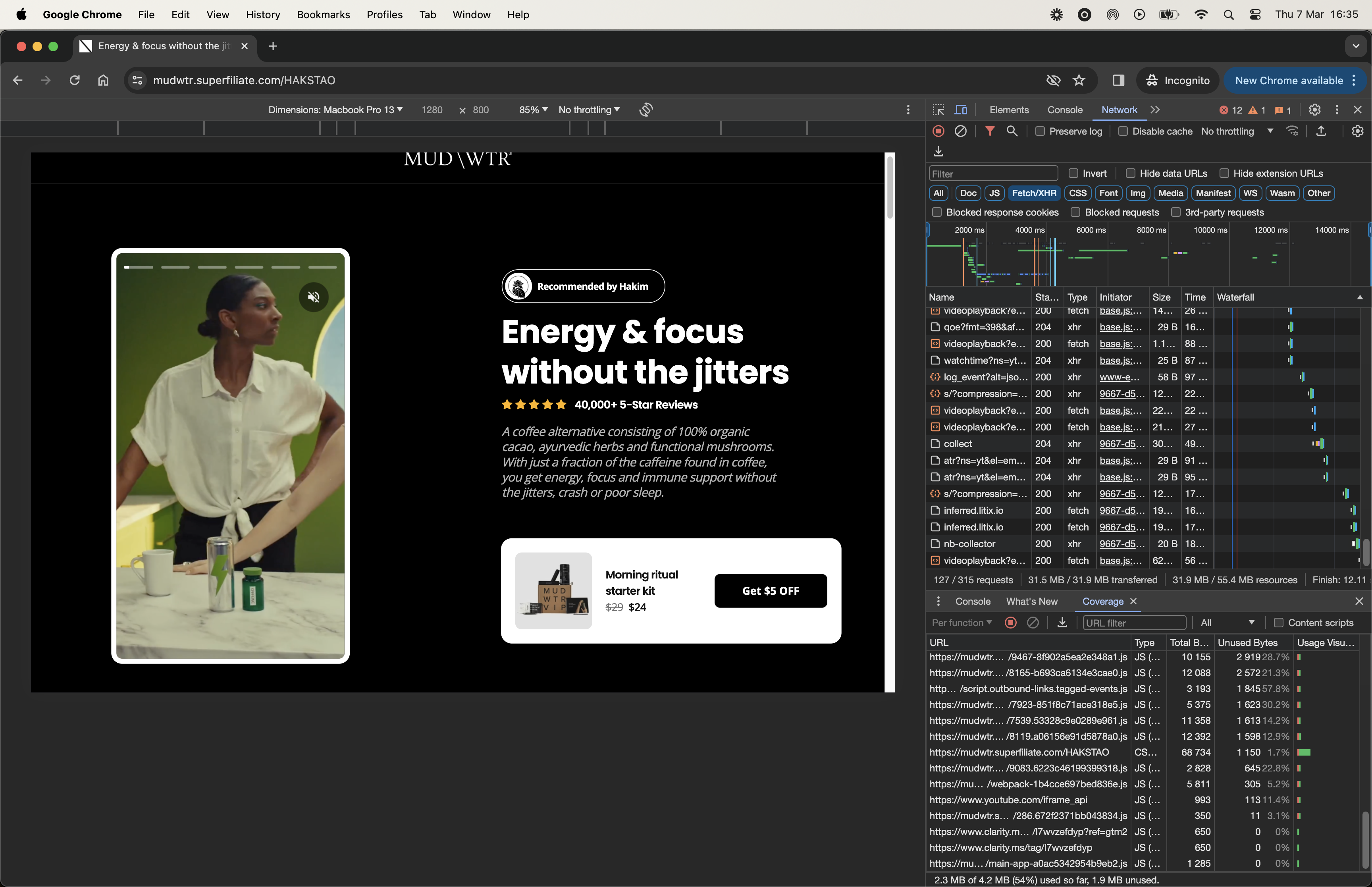Click Waterfall column sort arrow
This screenshot has width=1372, height=887.
(x=1360, y=297)
